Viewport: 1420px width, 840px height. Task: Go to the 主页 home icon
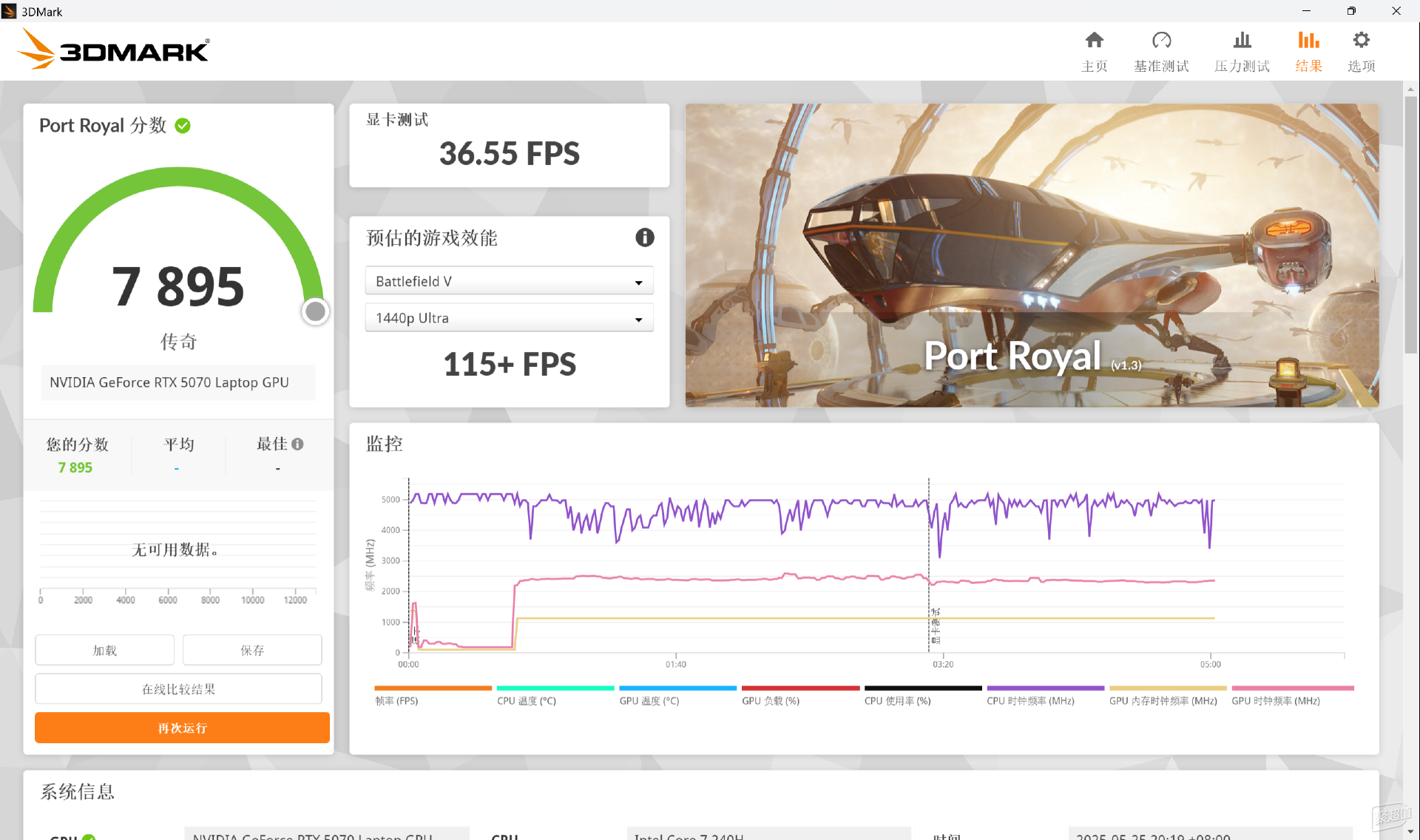coord(1094,40)
